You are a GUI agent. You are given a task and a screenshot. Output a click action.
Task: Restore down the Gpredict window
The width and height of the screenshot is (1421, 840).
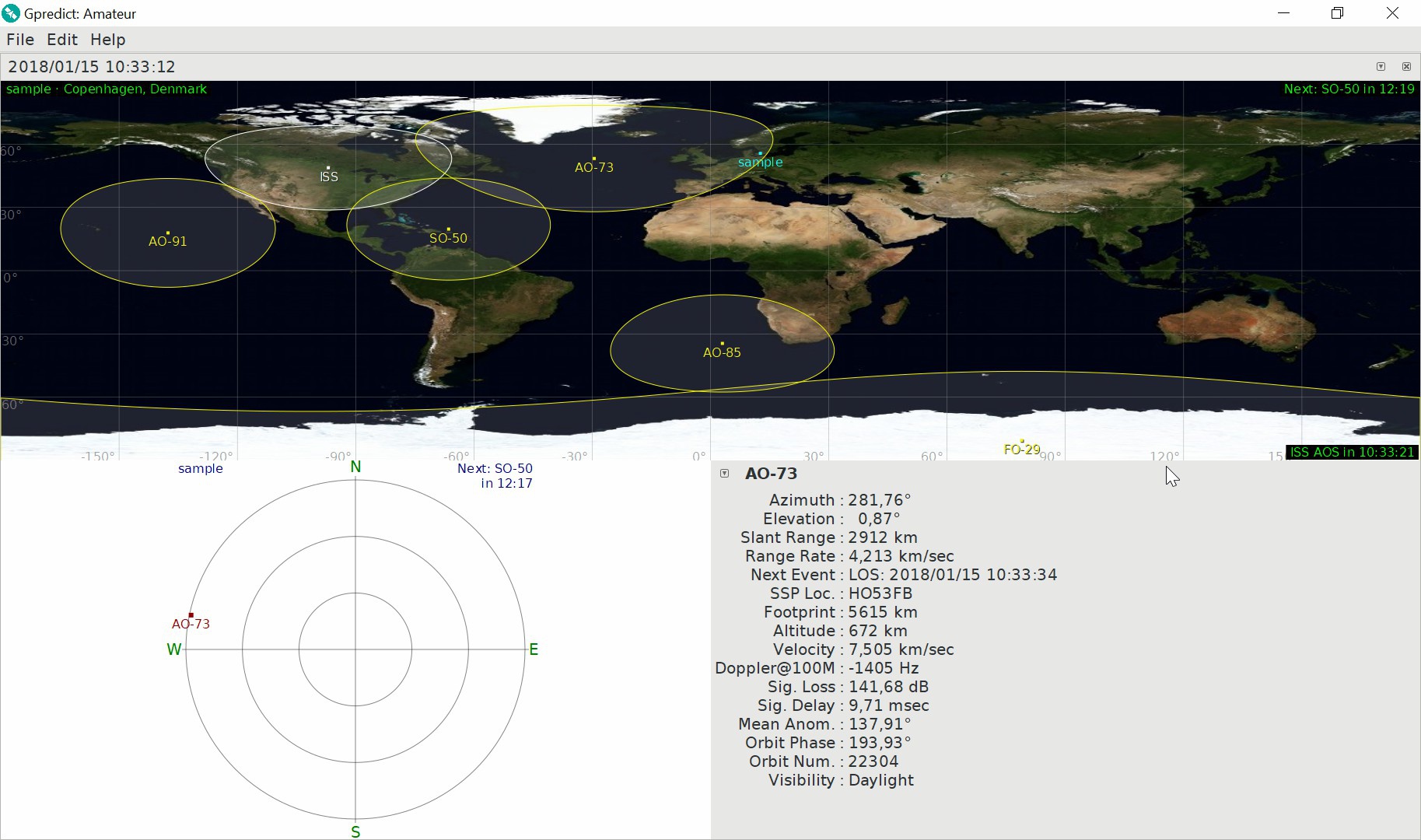pyautogui.click(x=1338, y=13)
